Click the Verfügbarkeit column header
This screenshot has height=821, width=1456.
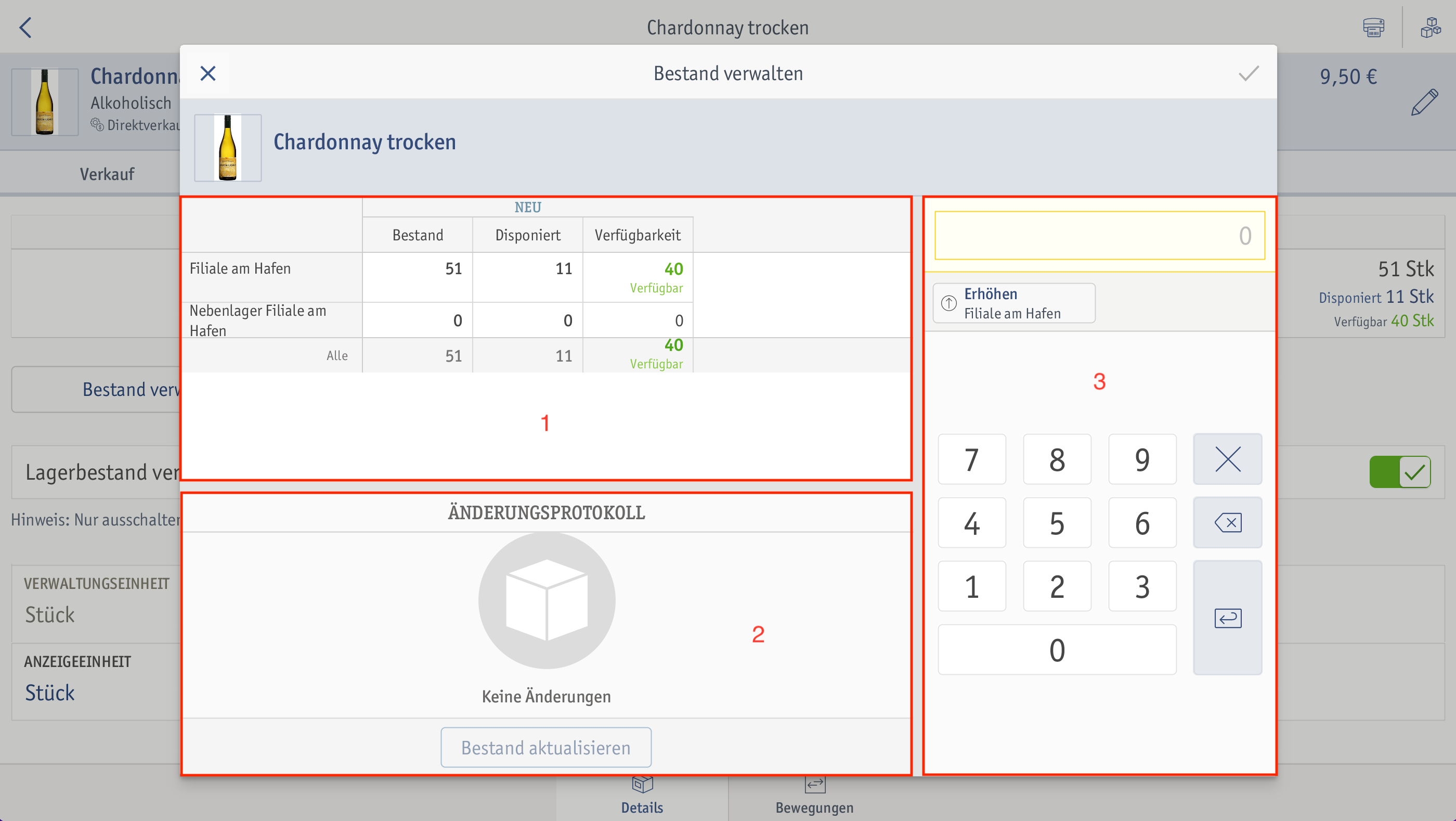(638, 235)
